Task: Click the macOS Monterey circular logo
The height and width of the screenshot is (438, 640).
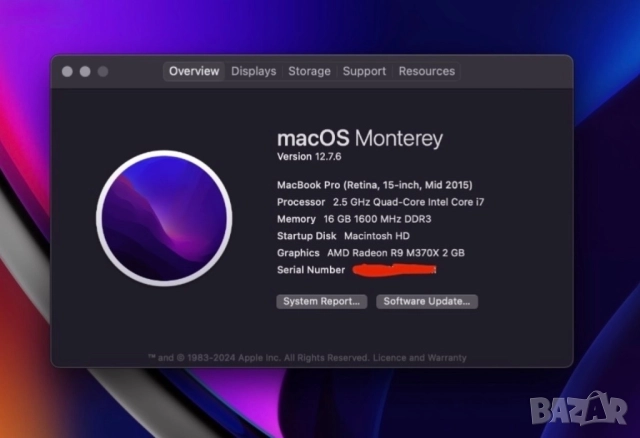Action: (x=164, y=218)
